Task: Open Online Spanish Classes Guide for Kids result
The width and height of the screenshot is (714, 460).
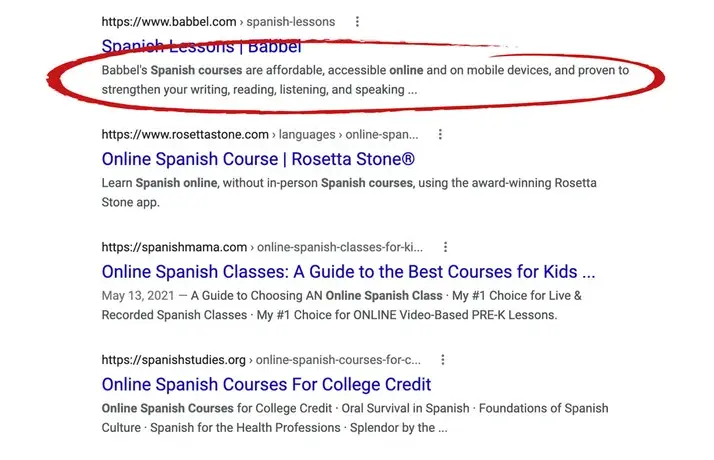Action: [348, 272]
